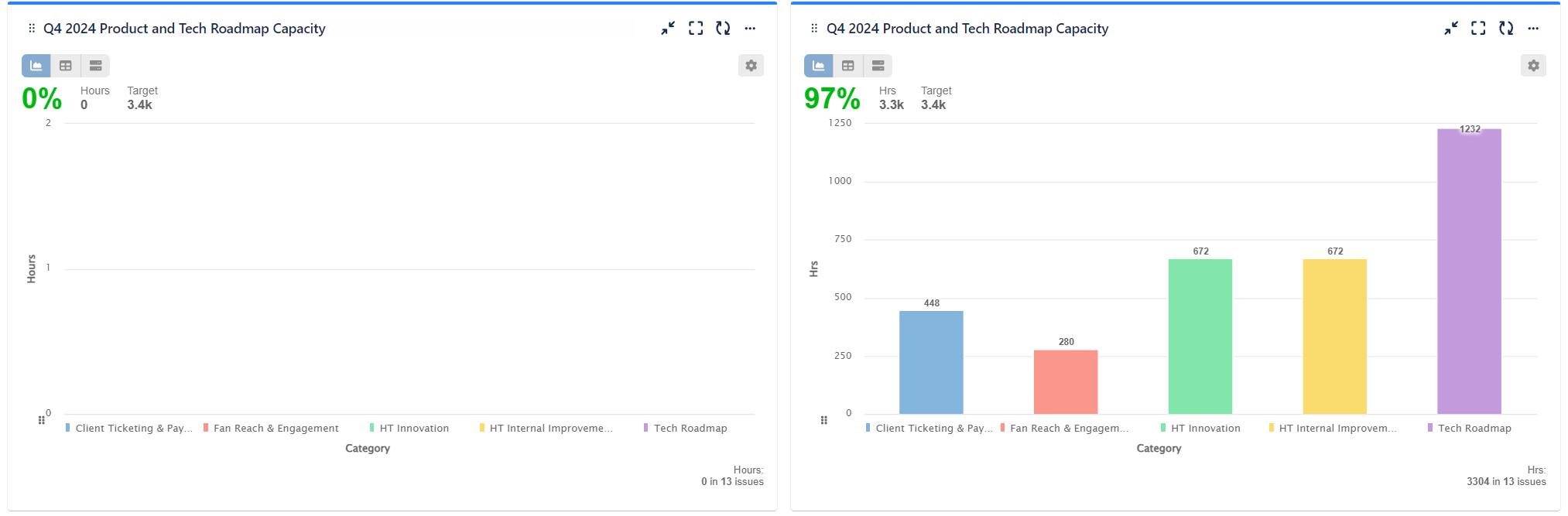The height and width of the screenshot is (516, 1568).
Task: Click the purple Tech Roadmap bar labeled 1232
Action: pos(1469,272)
